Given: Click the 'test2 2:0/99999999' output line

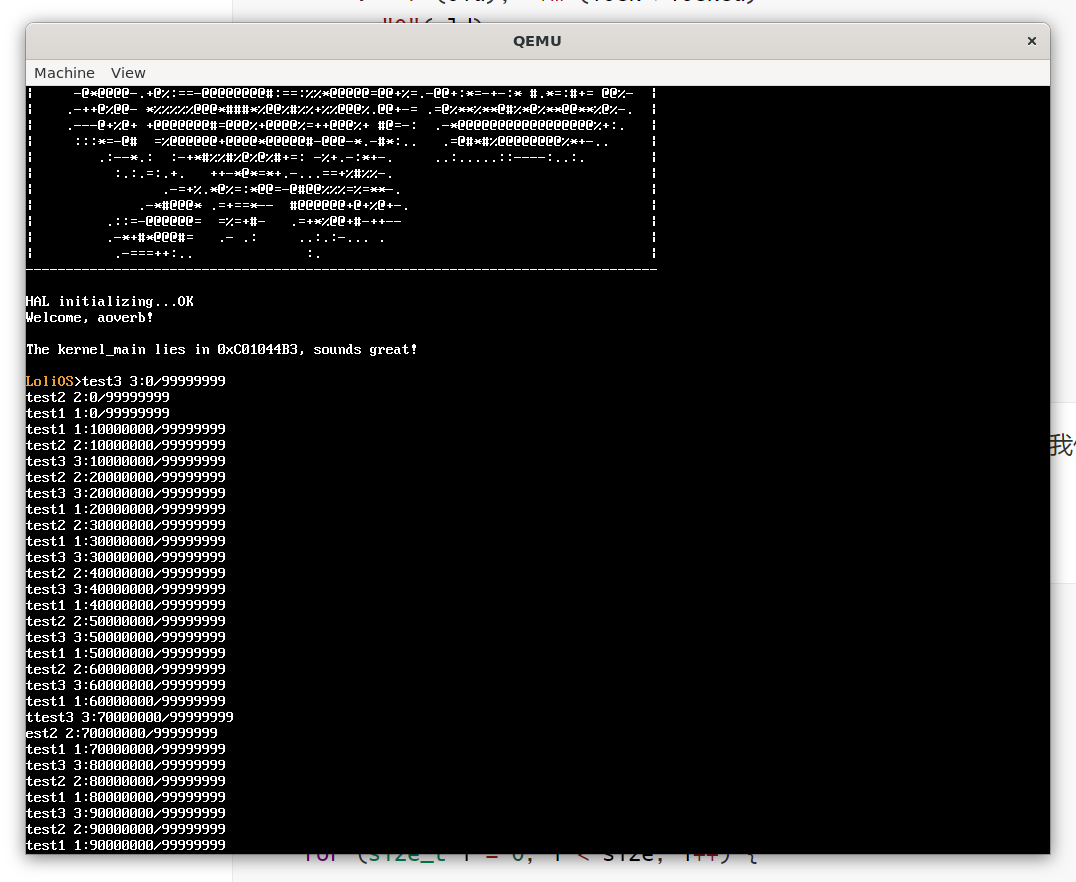Looking at the screenshot, I should 97,397.
